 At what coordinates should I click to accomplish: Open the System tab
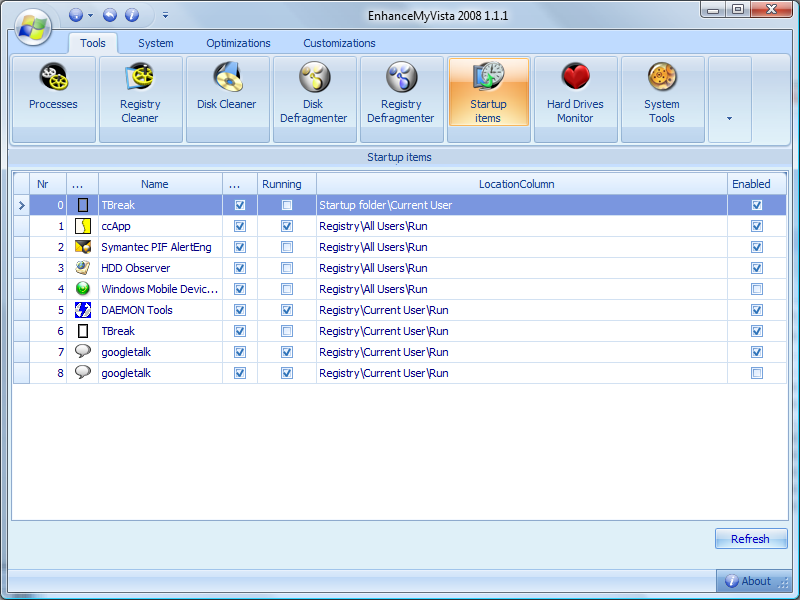(x=156, y=43)
